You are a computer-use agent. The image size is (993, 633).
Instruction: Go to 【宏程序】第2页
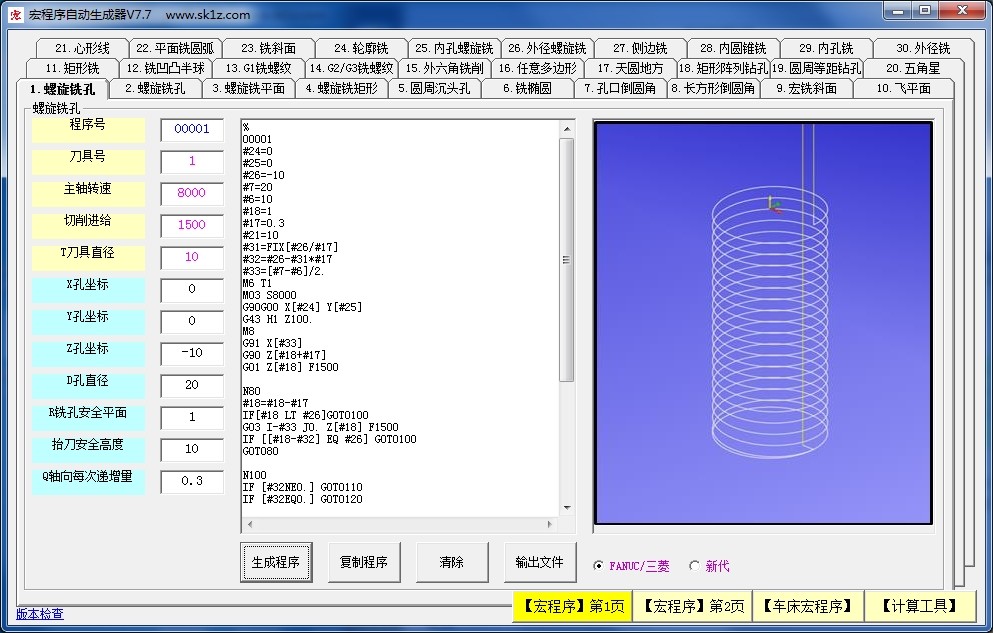[x=692, y=606]
